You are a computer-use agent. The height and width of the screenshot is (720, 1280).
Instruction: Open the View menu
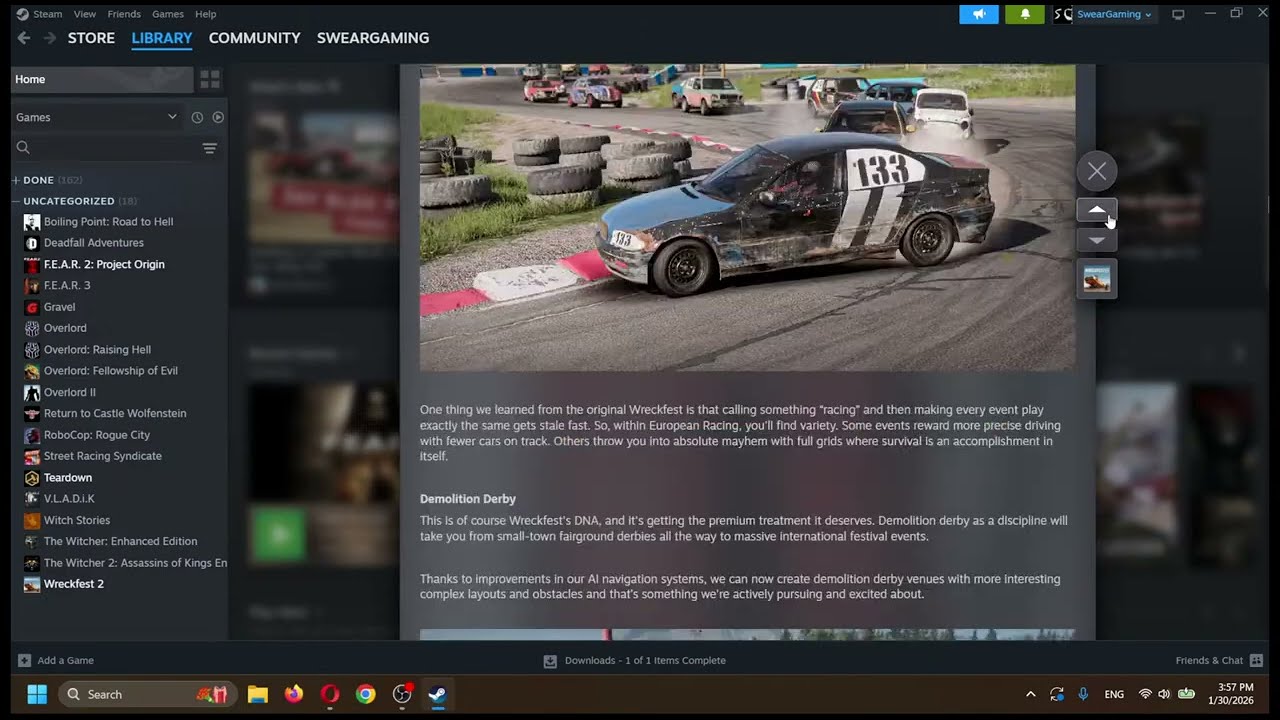[x=85, y=14]
